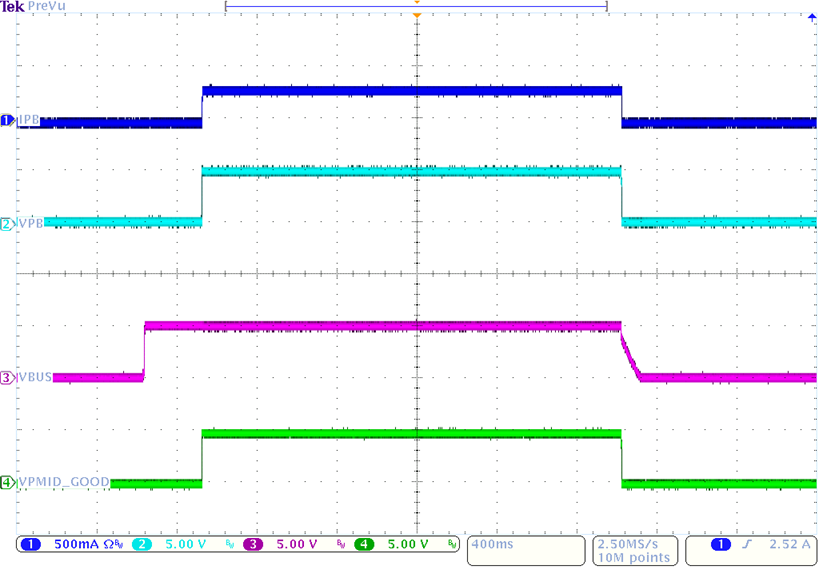The width and height of the screenshot is (819, 572).
Task: Click the channel 2 VPB ground marker
Action: point(8,224)
